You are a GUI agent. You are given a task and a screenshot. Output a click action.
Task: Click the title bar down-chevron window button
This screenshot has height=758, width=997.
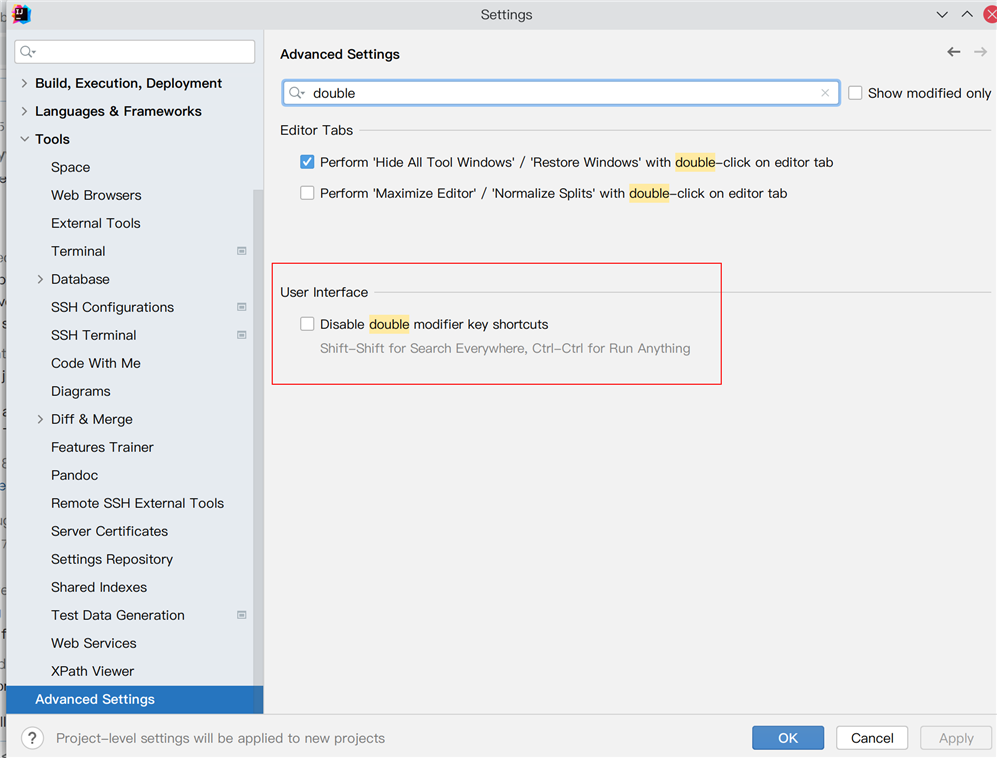(x=942, y=15)
